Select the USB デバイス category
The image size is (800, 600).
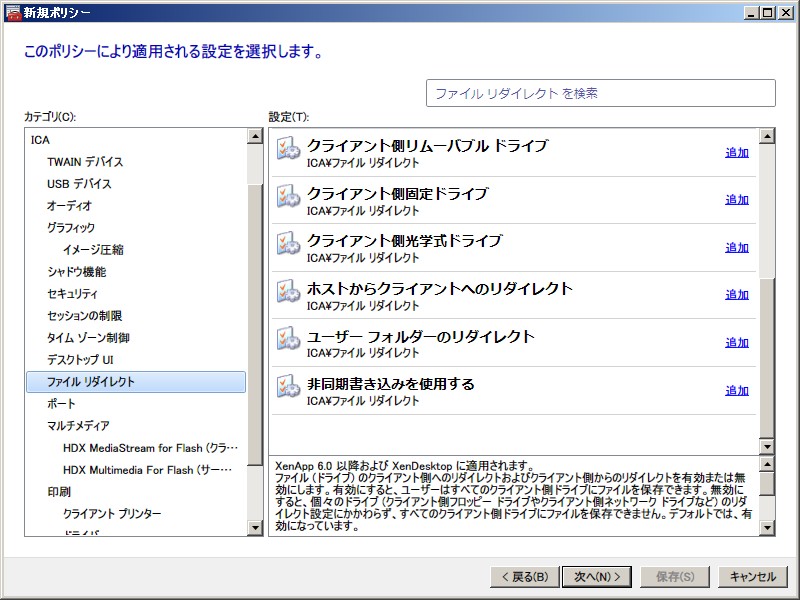click(79, 184)
